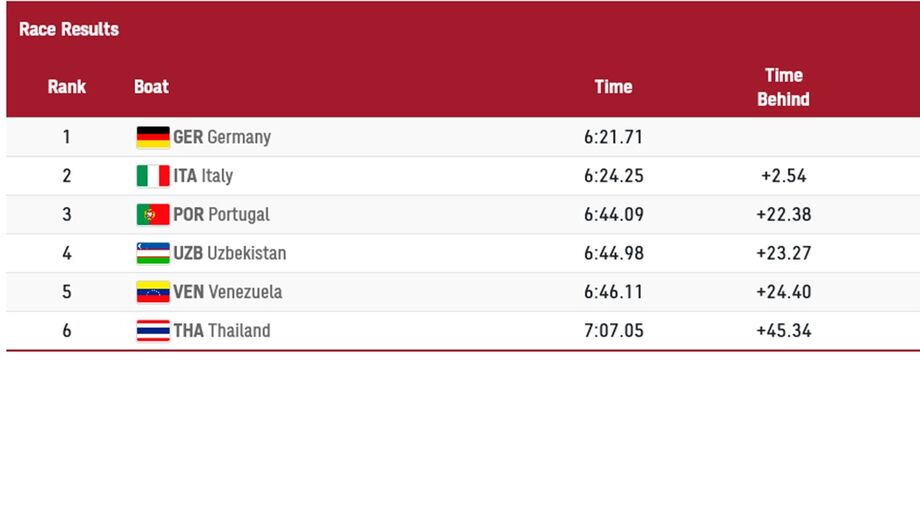920x518 pixels.
Task: Click the Thailand flag icon
Action: point(153,330)
